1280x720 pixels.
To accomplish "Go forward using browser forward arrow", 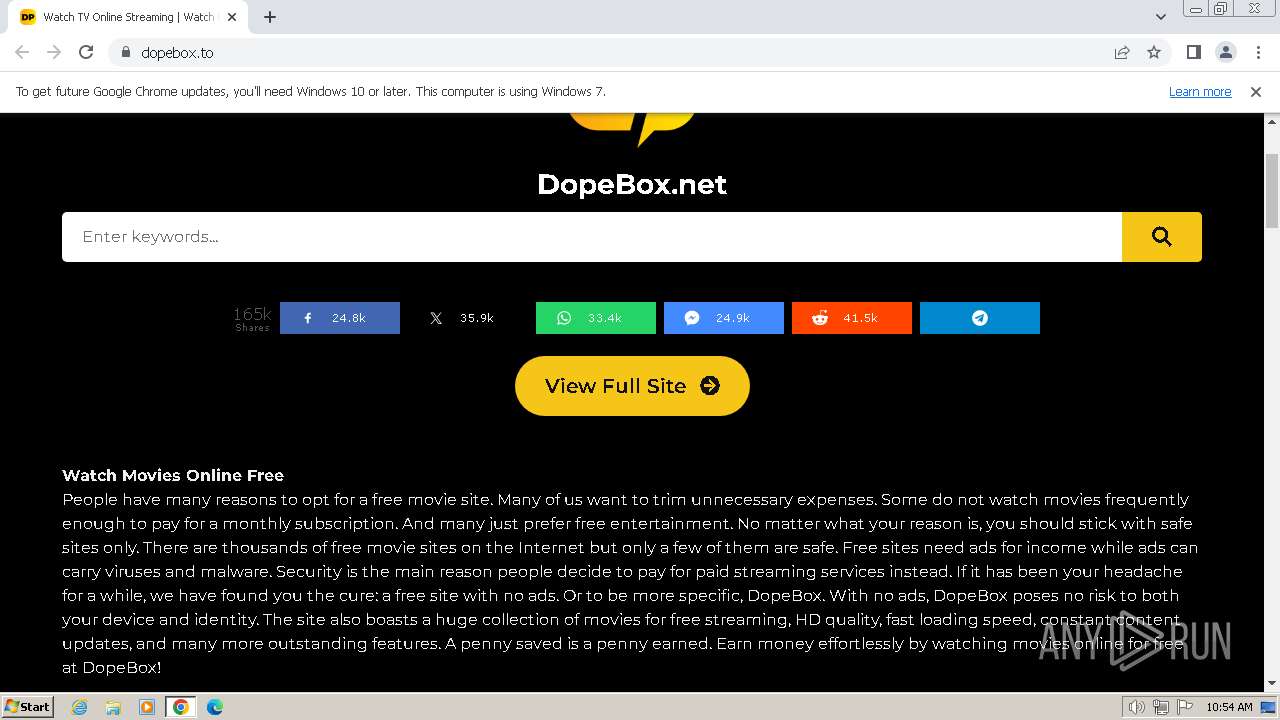I will coord(54,52).
